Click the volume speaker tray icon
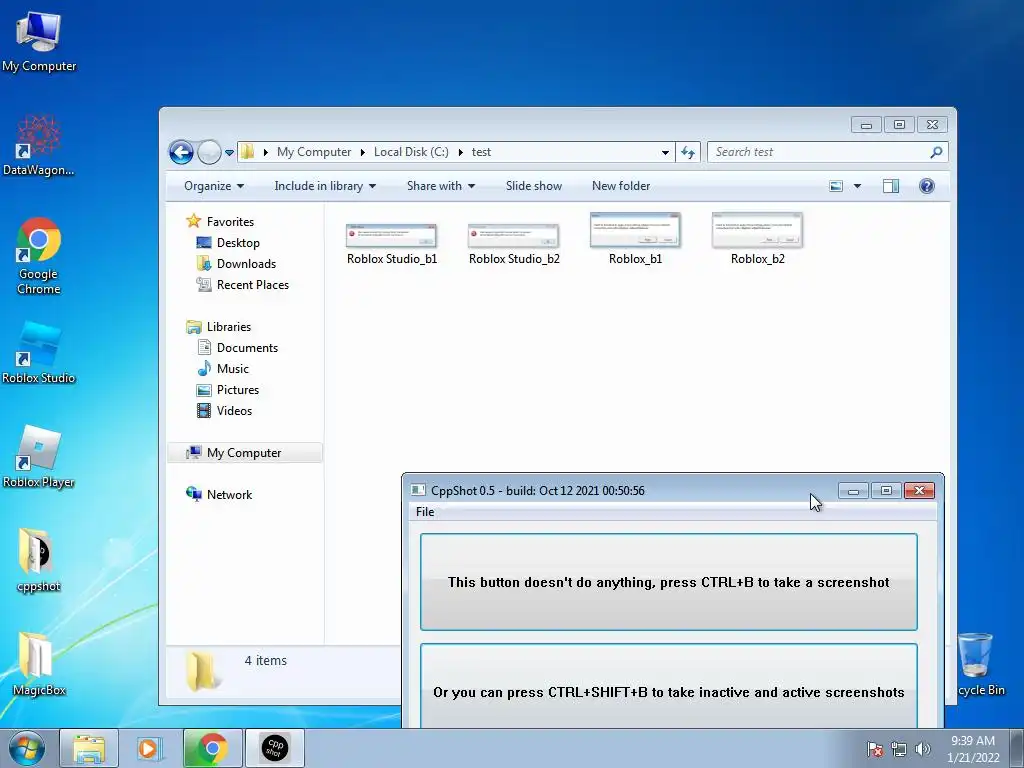This screenshot has width=1024, height=768. click(x=922, y=749)
